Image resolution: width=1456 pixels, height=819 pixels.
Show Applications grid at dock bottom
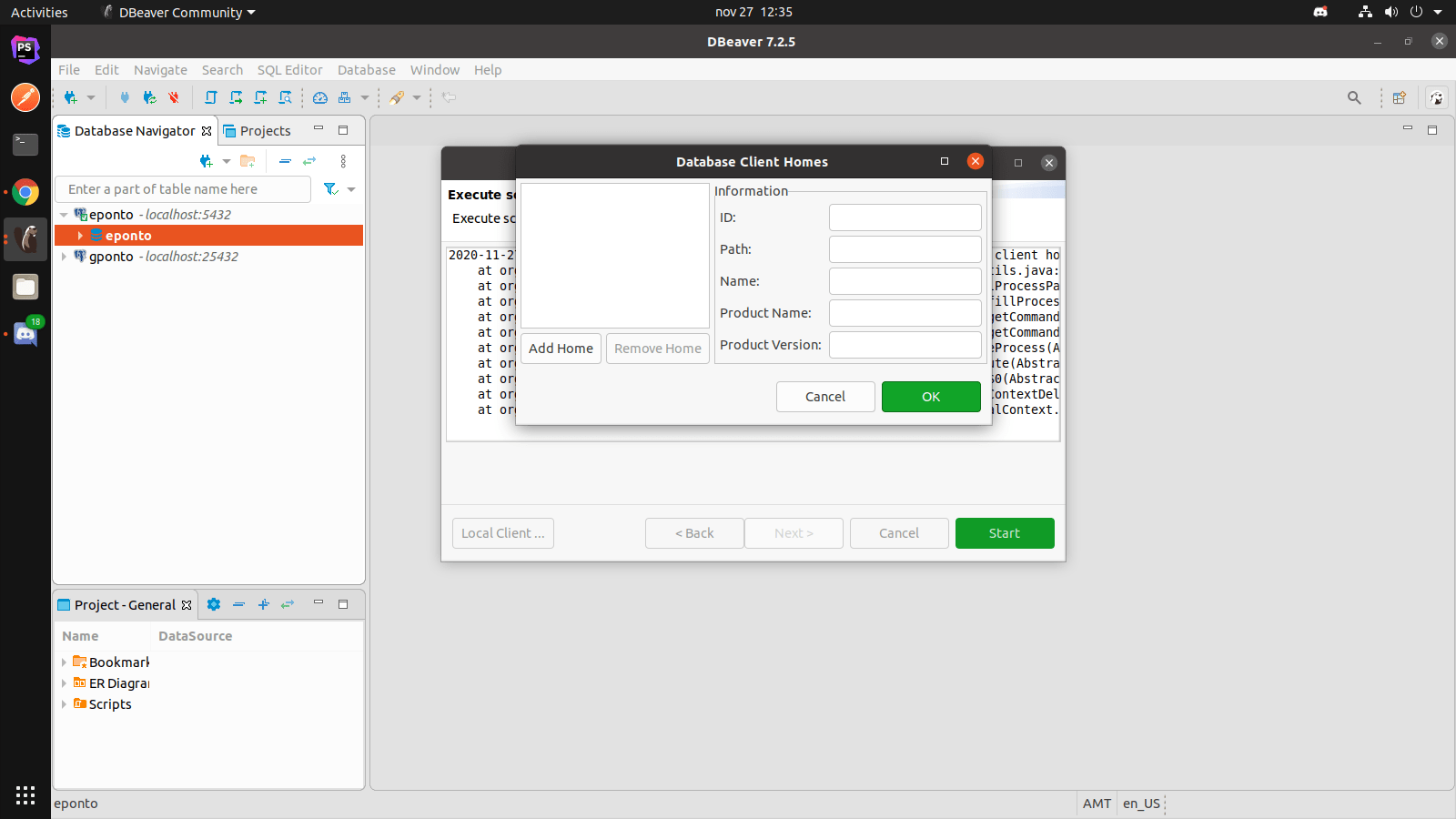tap(25, 795)
